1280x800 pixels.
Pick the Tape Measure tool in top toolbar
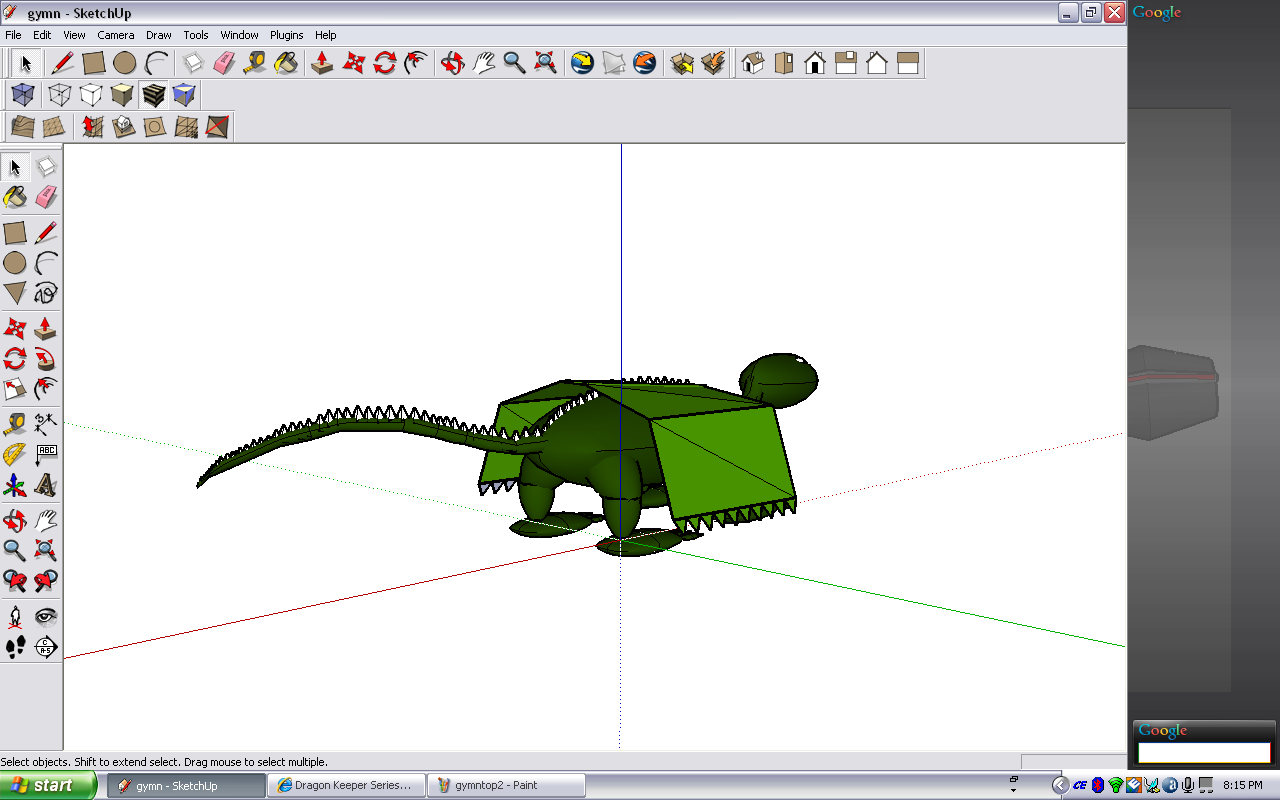[x=255, y=63]
